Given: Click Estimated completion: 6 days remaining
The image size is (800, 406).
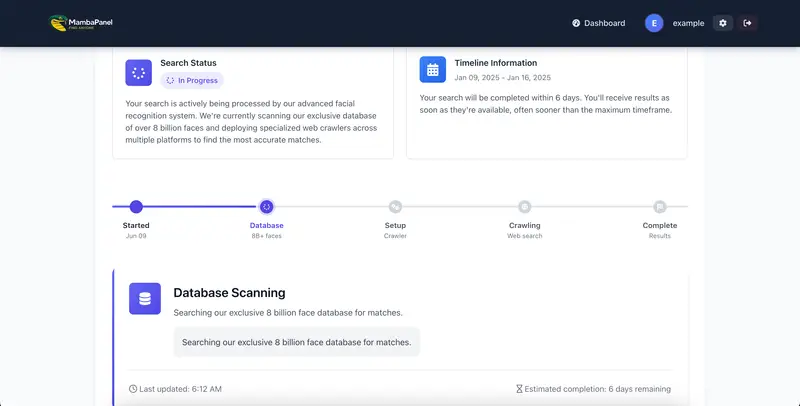Looking at the screenshot, I should pos(597,389).
